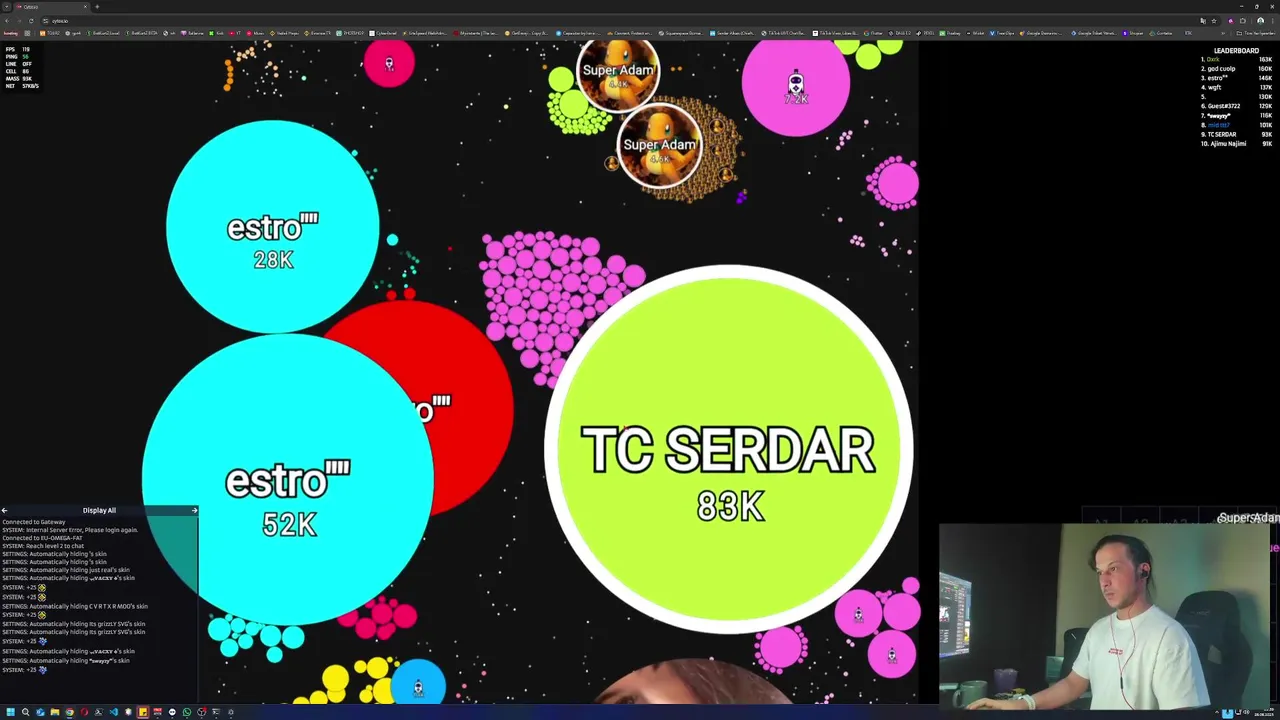Open a new browser tab

pos(97,6)
